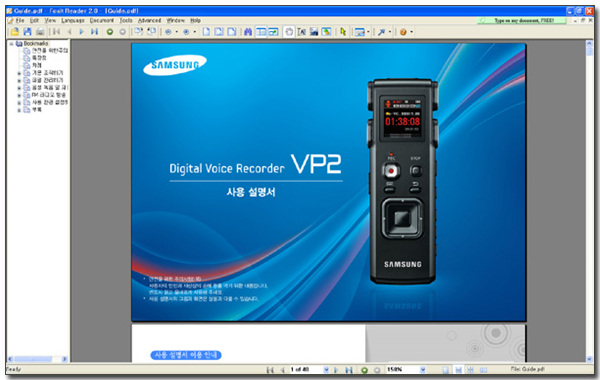Select the text selection tool

302,32
